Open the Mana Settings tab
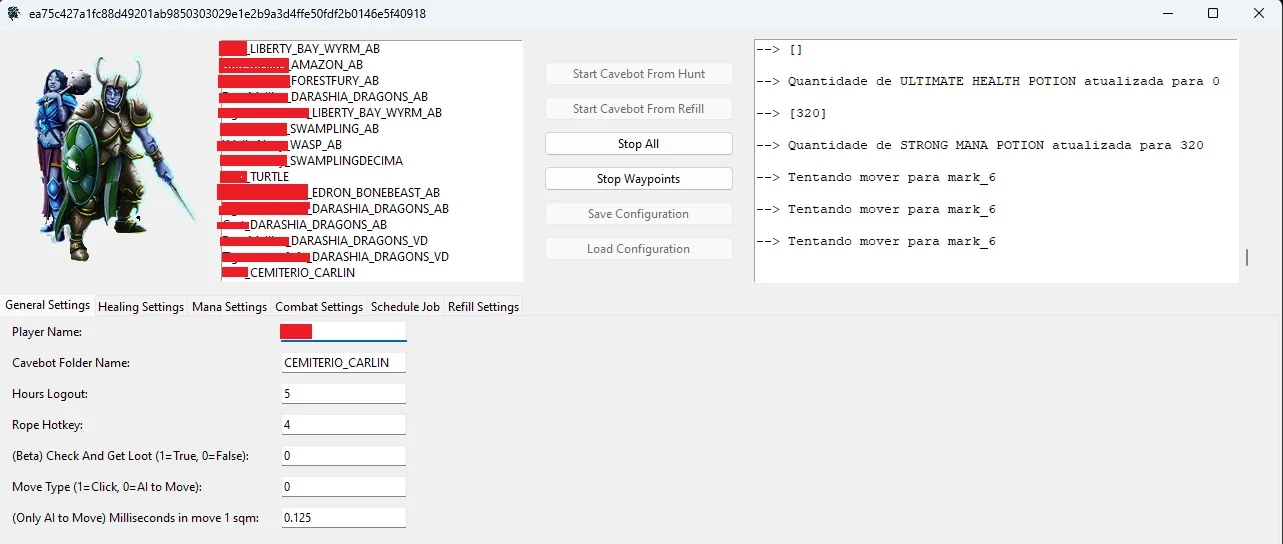This screenshot has height=544, width=1283. click(229, 307)
